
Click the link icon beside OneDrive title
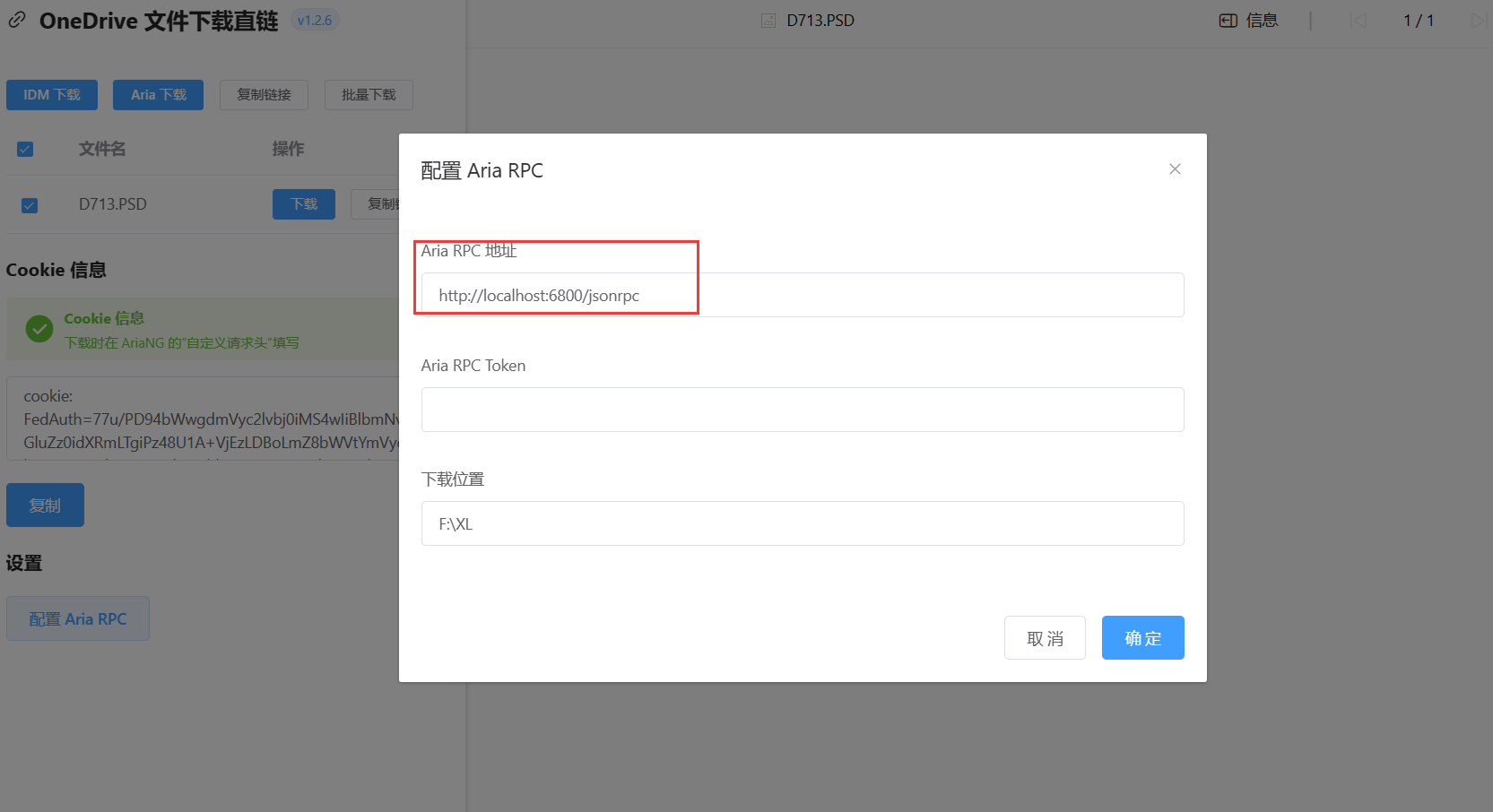[17, 21]
